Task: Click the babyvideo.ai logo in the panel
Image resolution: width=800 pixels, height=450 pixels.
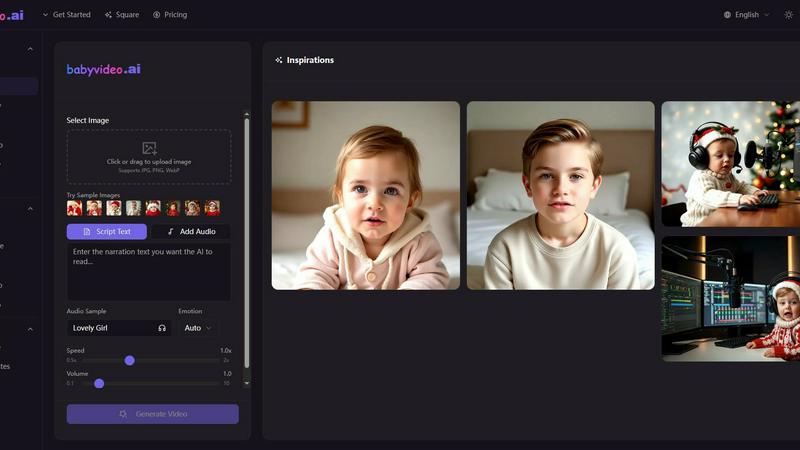Action: click(x=104, y=69)
